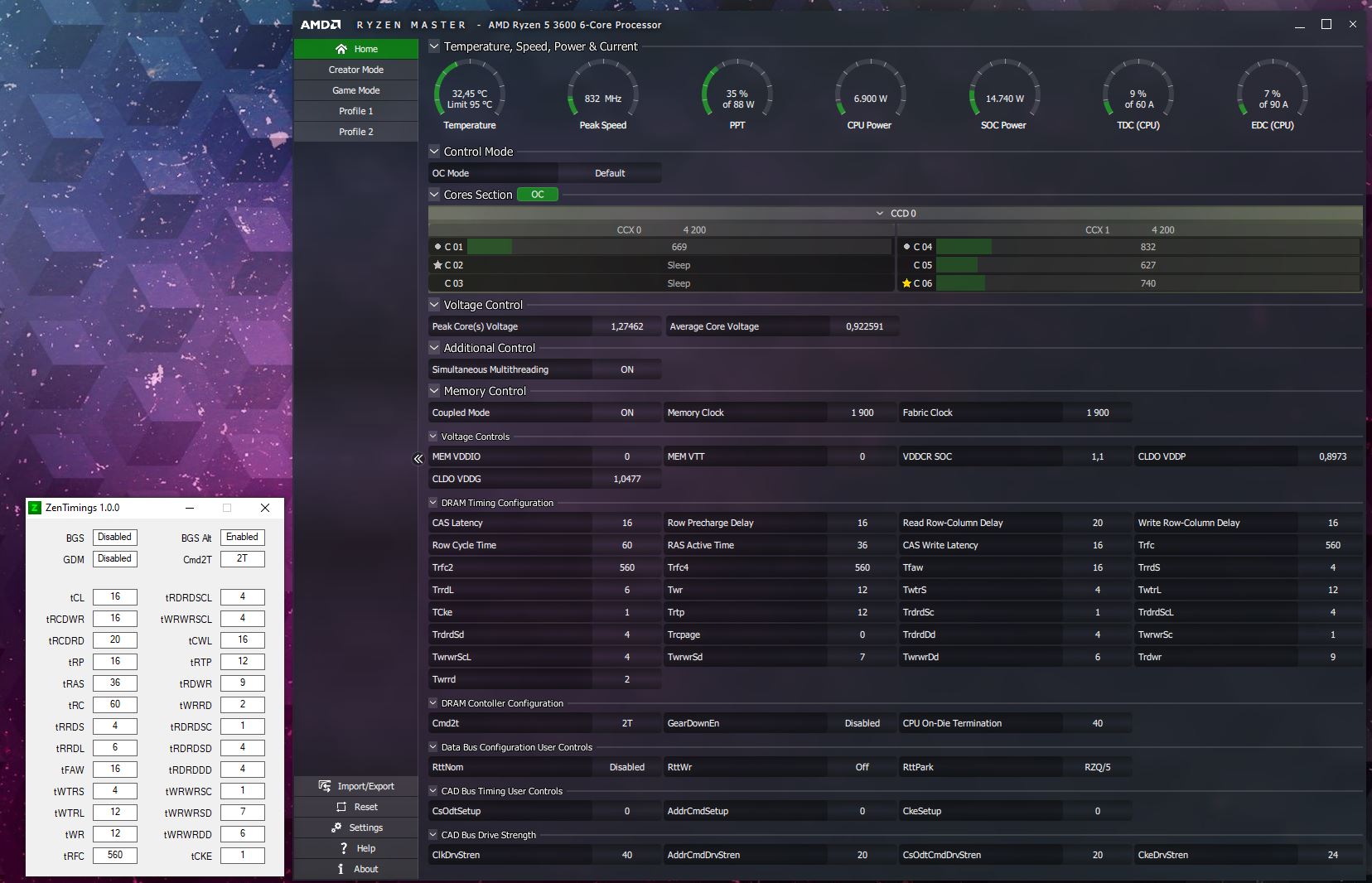
Task: Click the Temperature gauge
Action: pyautogui.click(x=470, y=94)
